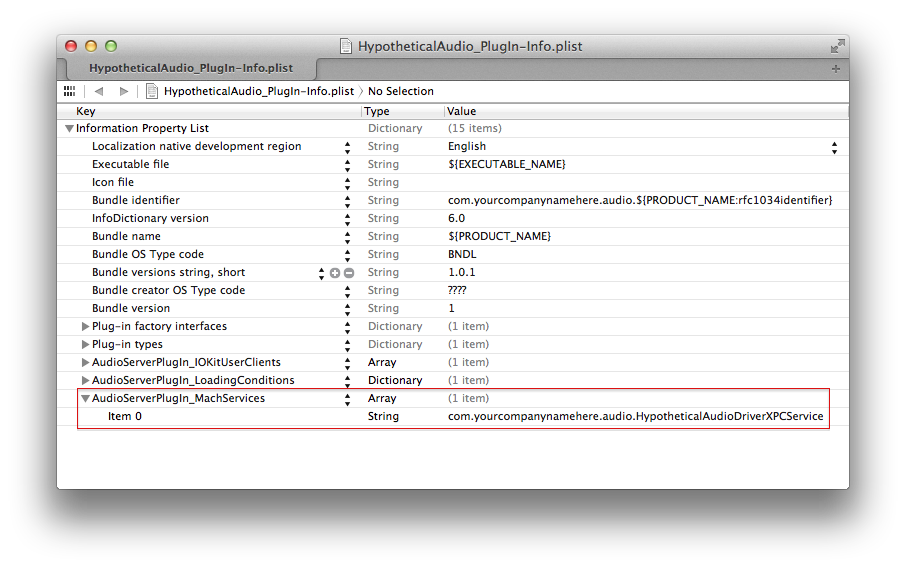Screen dimensions: 906x568
Task: Expand AudioServerPlugIn_IOKitUserClients
Action: point(85,363)
